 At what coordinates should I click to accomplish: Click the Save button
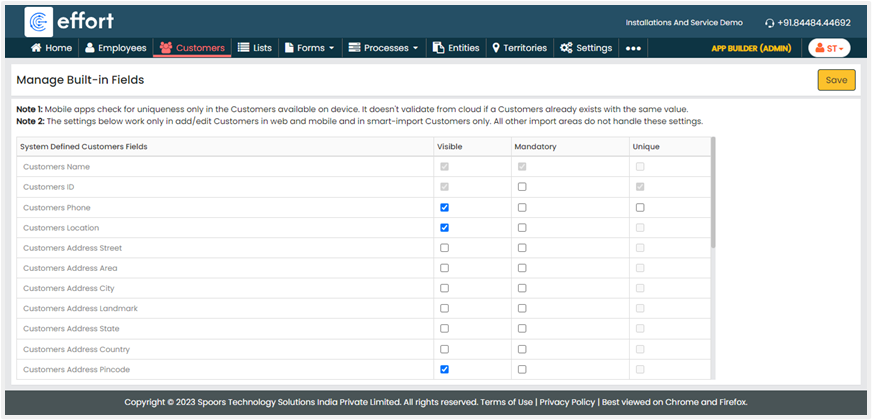(836, 80)
